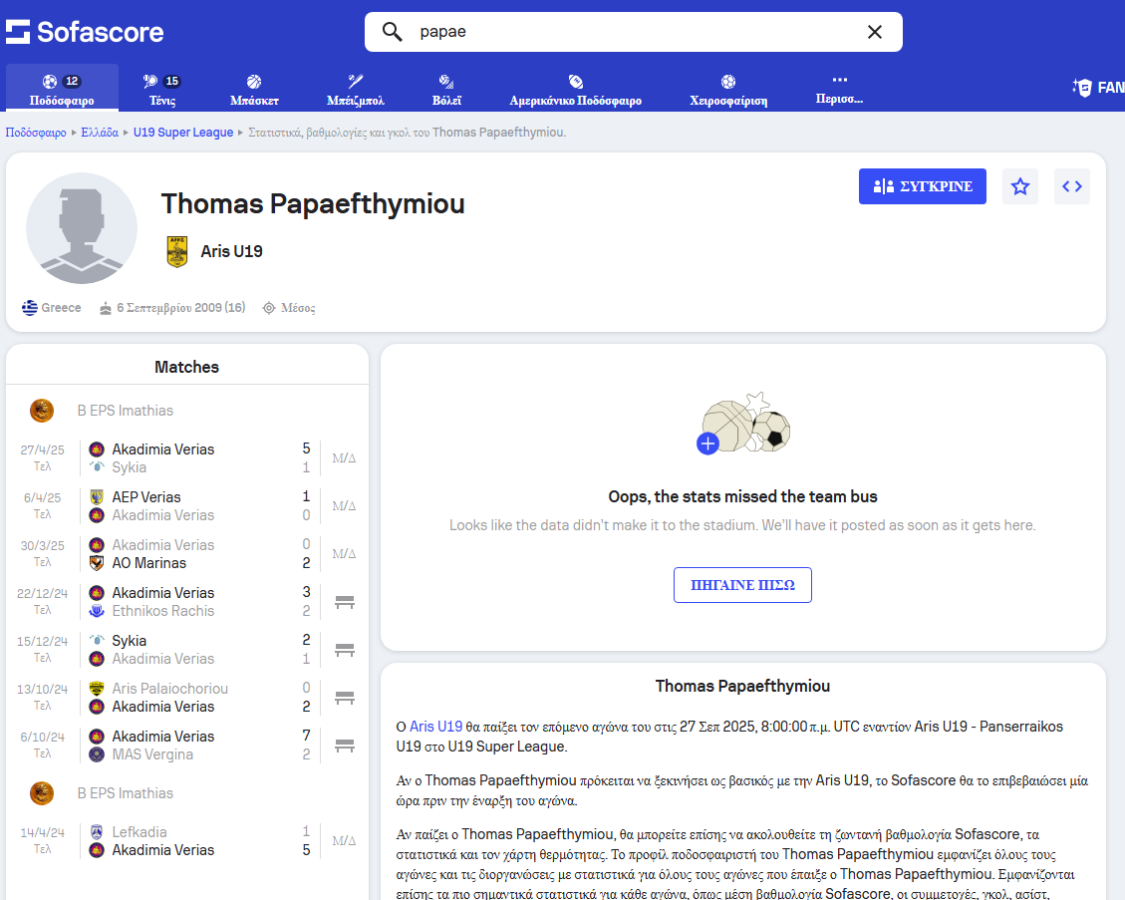Click the Ethnikos Rachis crest icon
Viewport: 1125px width, 900px height.
click(x=97, y=611)
